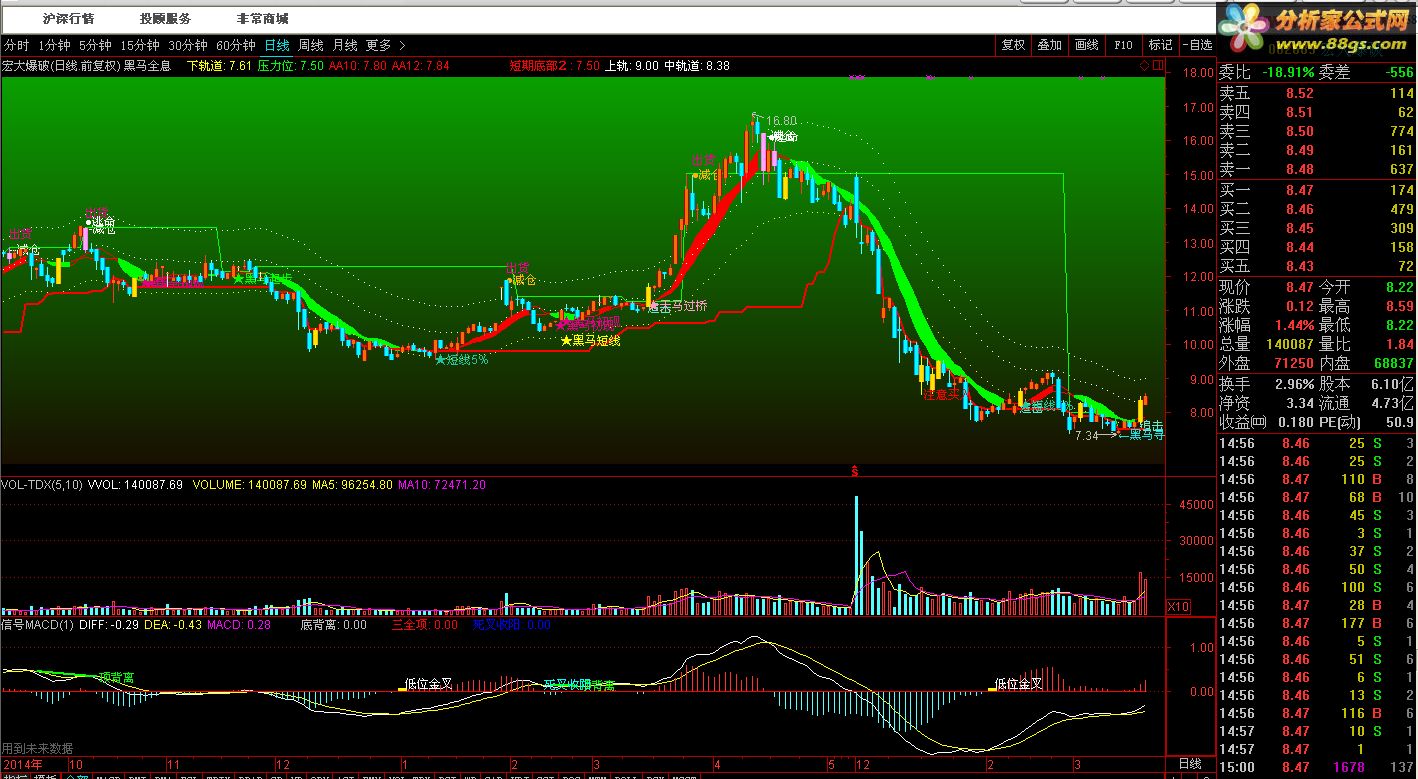Select the top 日线 daily tab
Image resolution: width=1418 pixels, height=779 pixels.
[277, 45]
